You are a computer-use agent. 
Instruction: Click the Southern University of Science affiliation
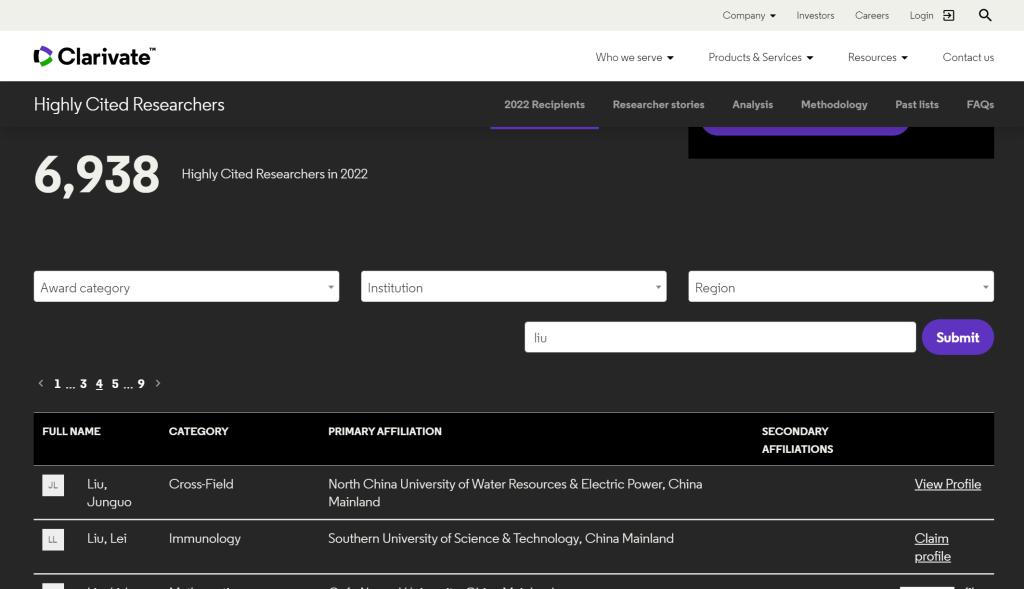click(x=501, y=539)
